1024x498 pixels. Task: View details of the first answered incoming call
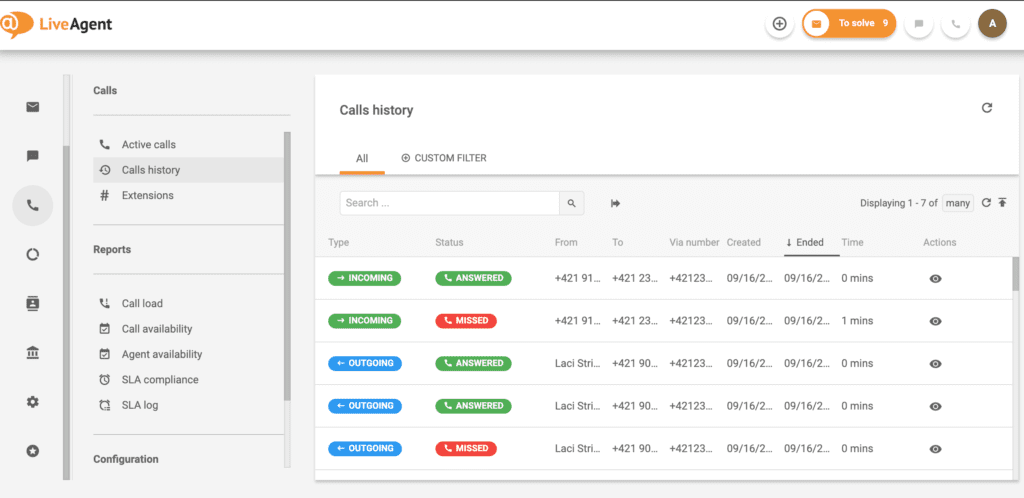(935, 279)
